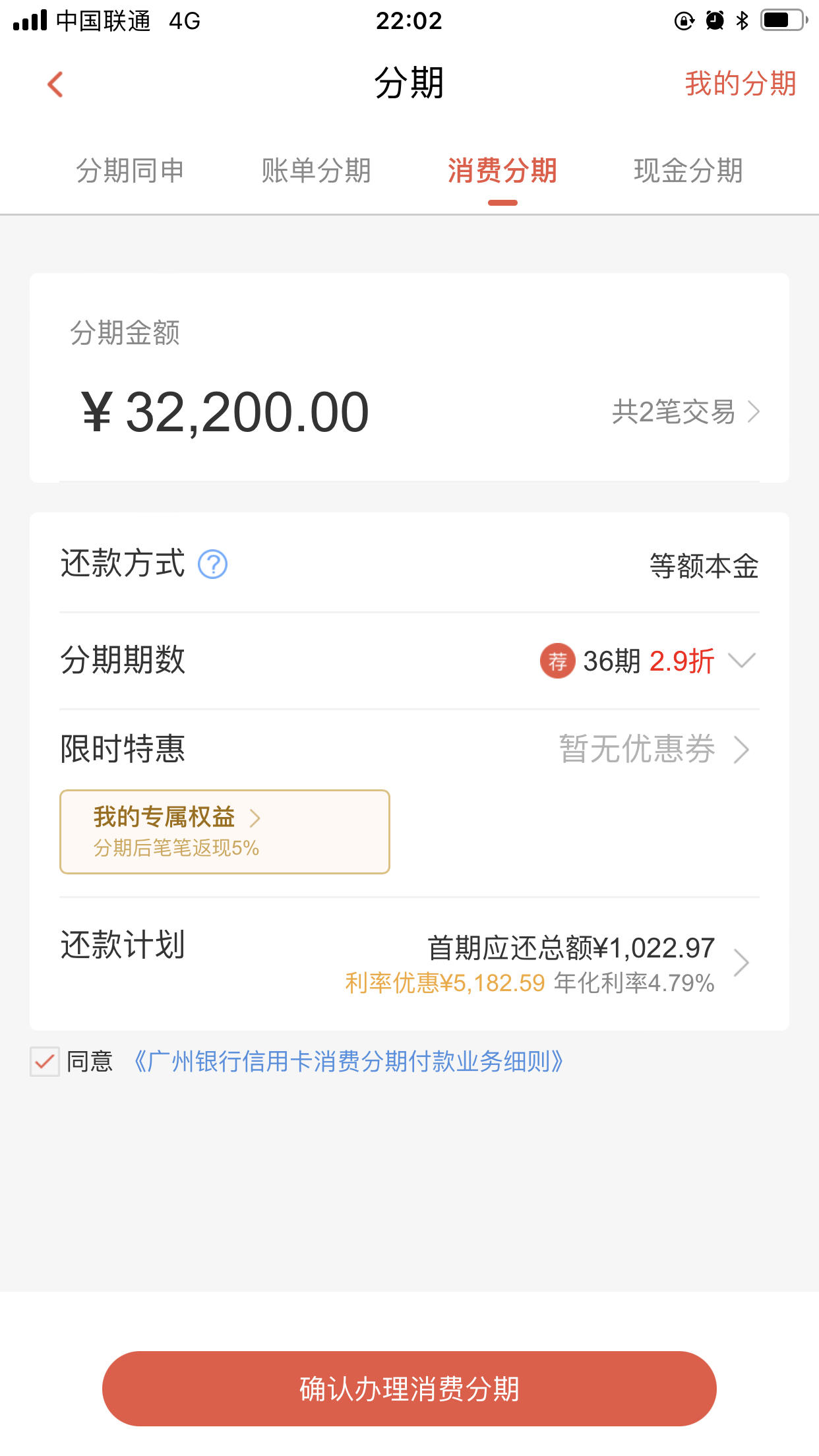Open the 共2笔交易 transactions chevron
Viewport: 819px width, 1456px height.
(x=754, y=412)
